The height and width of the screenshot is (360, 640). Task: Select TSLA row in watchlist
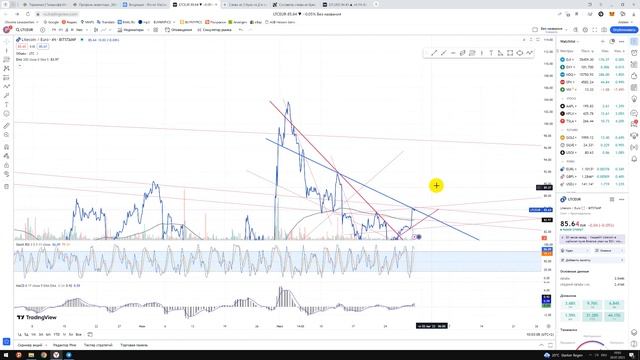tap(592, 121)
